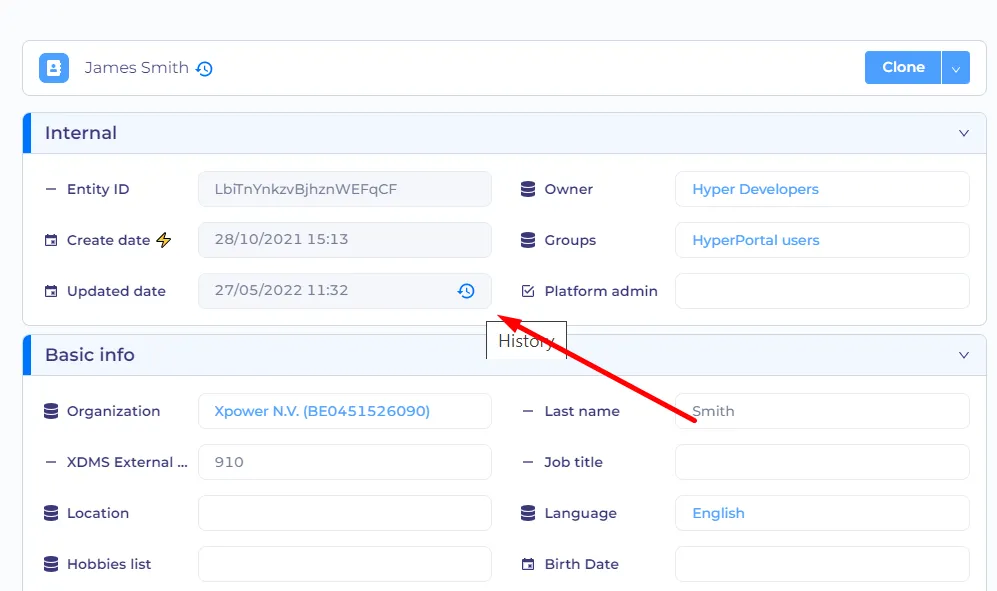The width and height of the screenshot is (997, 591).
Task: Open the Clone button dropdown arrow
Action: click(x=956, y=67)
